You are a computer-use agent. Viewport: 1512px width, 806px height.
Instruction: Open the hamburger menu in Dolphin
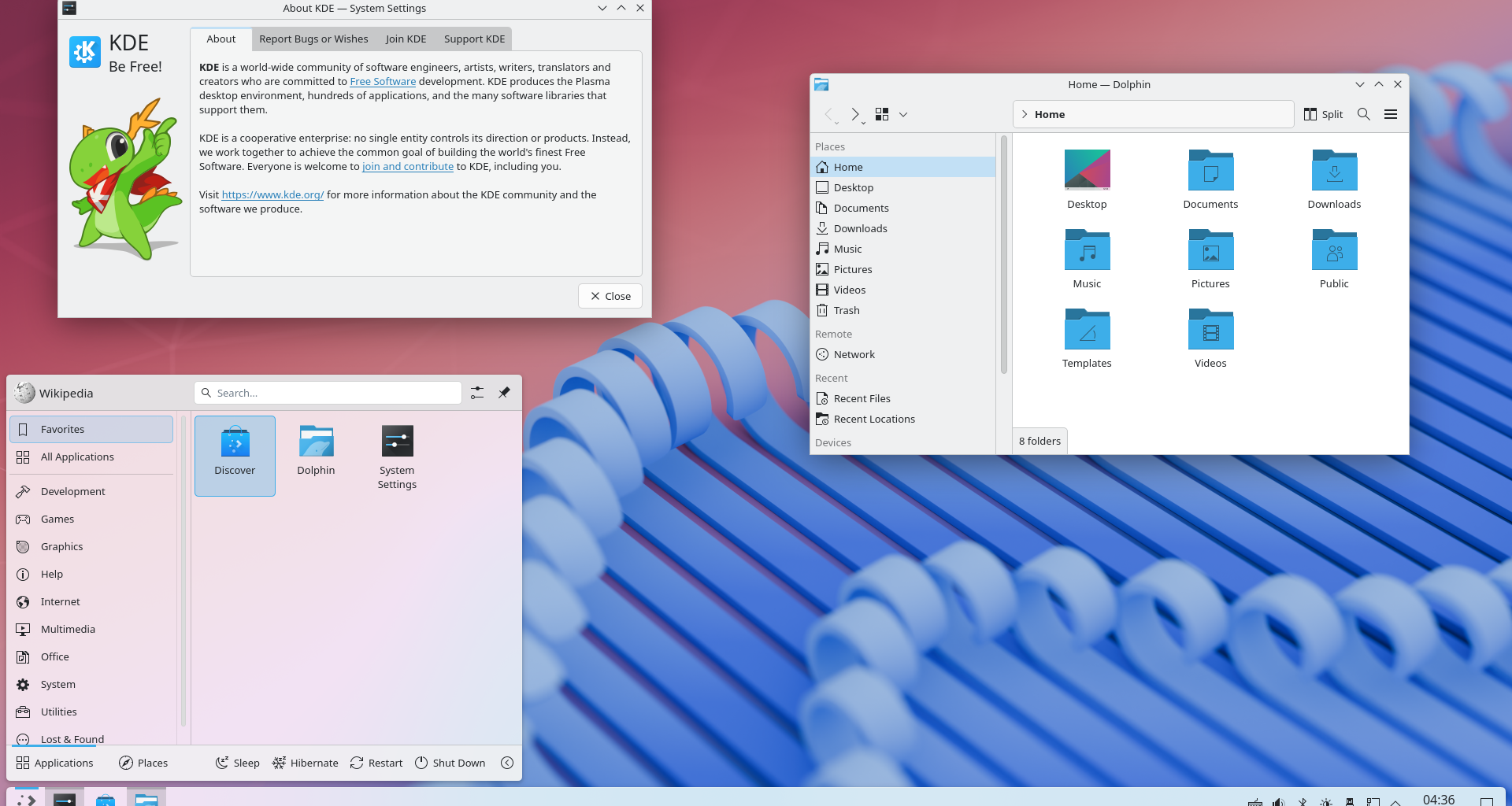click(x=1391, y=114)
